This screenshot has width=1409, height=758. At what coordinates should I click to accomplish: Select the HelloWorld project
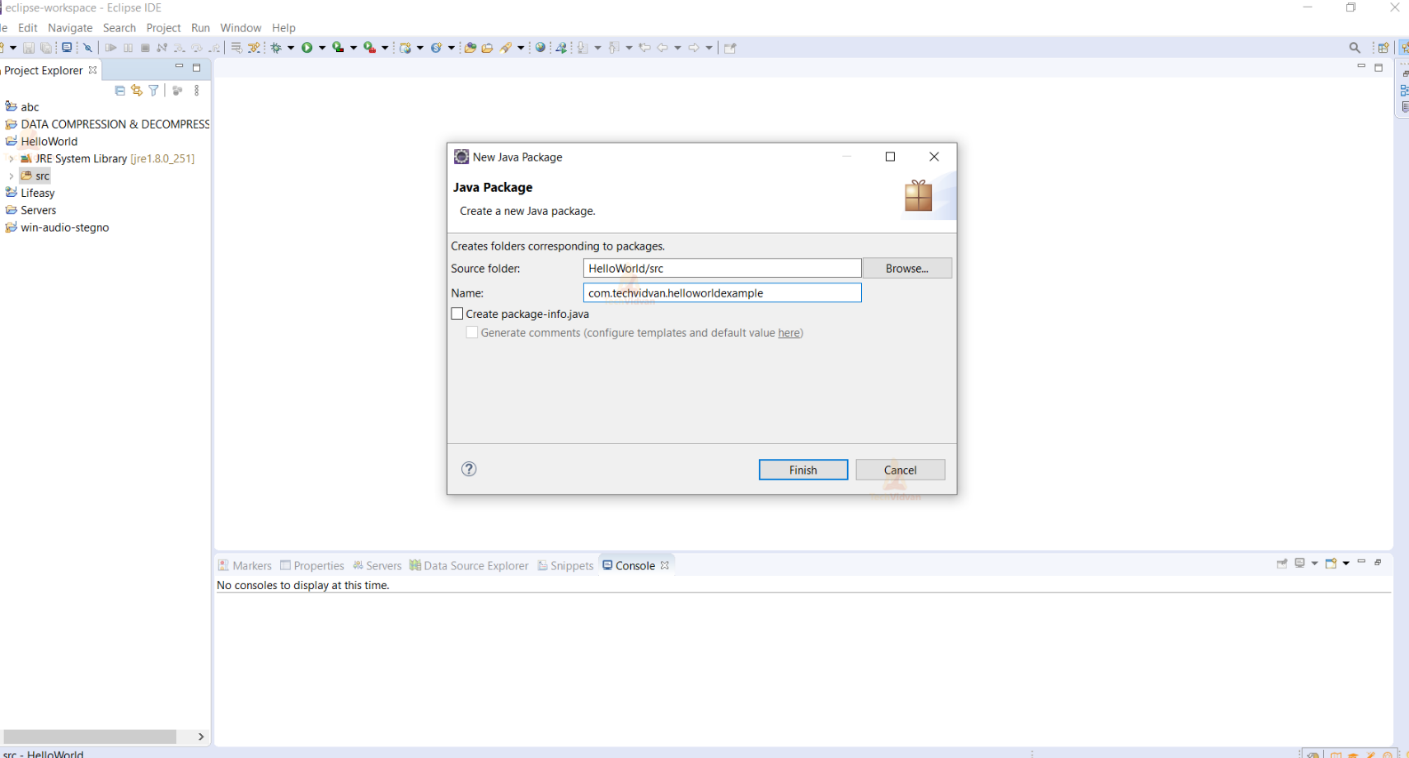pyautogui.click(x=41, y=141)
